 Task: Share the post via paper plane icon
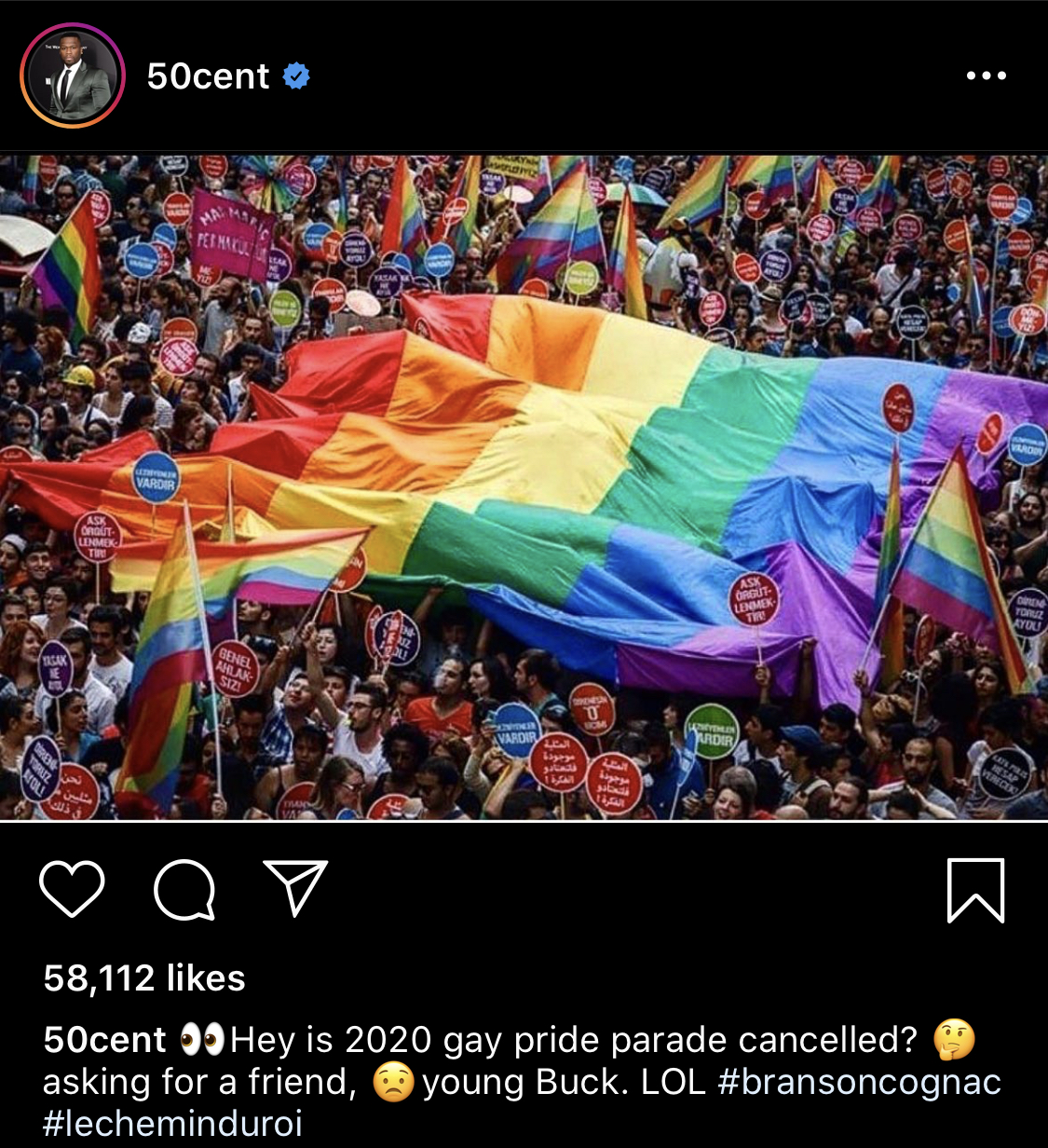tap(295, 886)
